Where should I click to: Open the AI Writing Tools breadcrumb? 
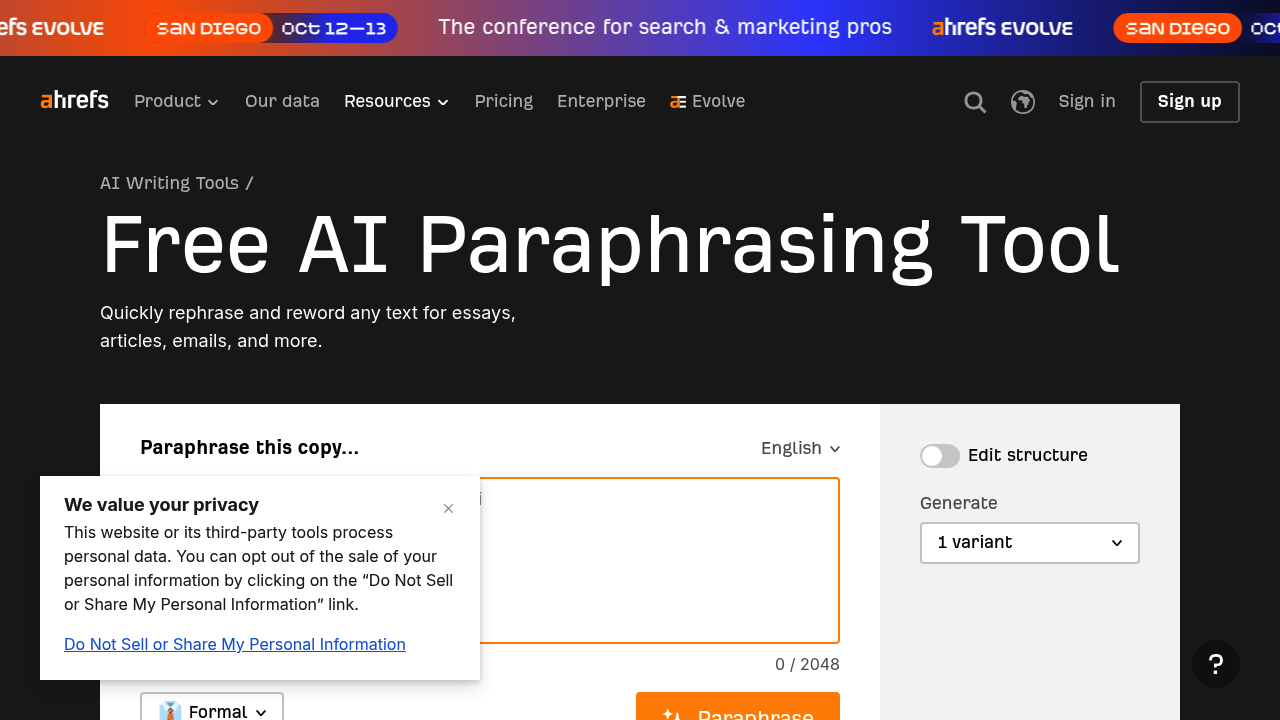tap(169, 183)
